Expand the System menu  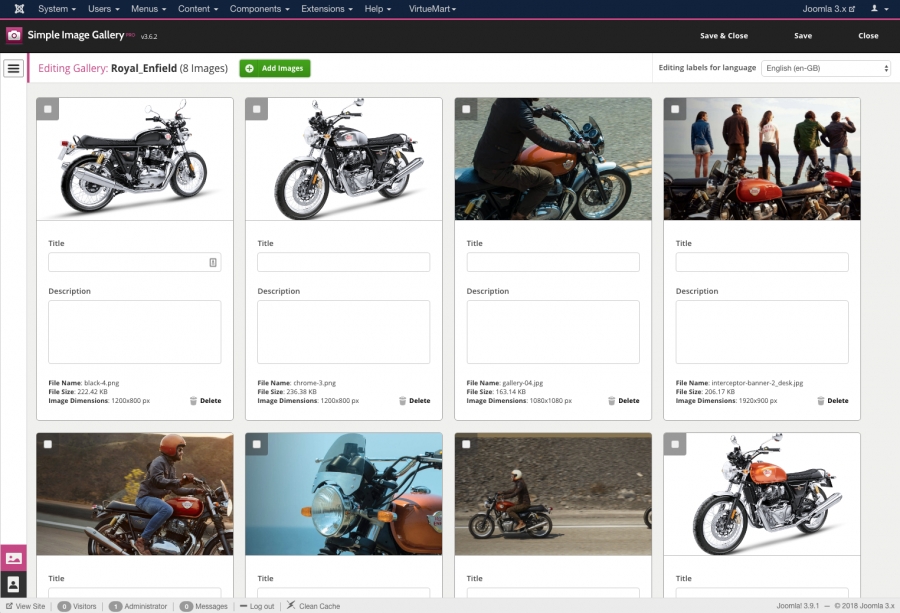coord(57,9)
